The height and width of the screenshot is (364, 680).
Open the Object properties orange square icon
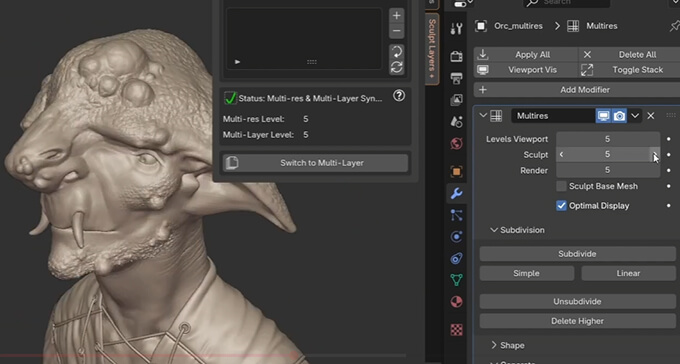click(456, 171)
